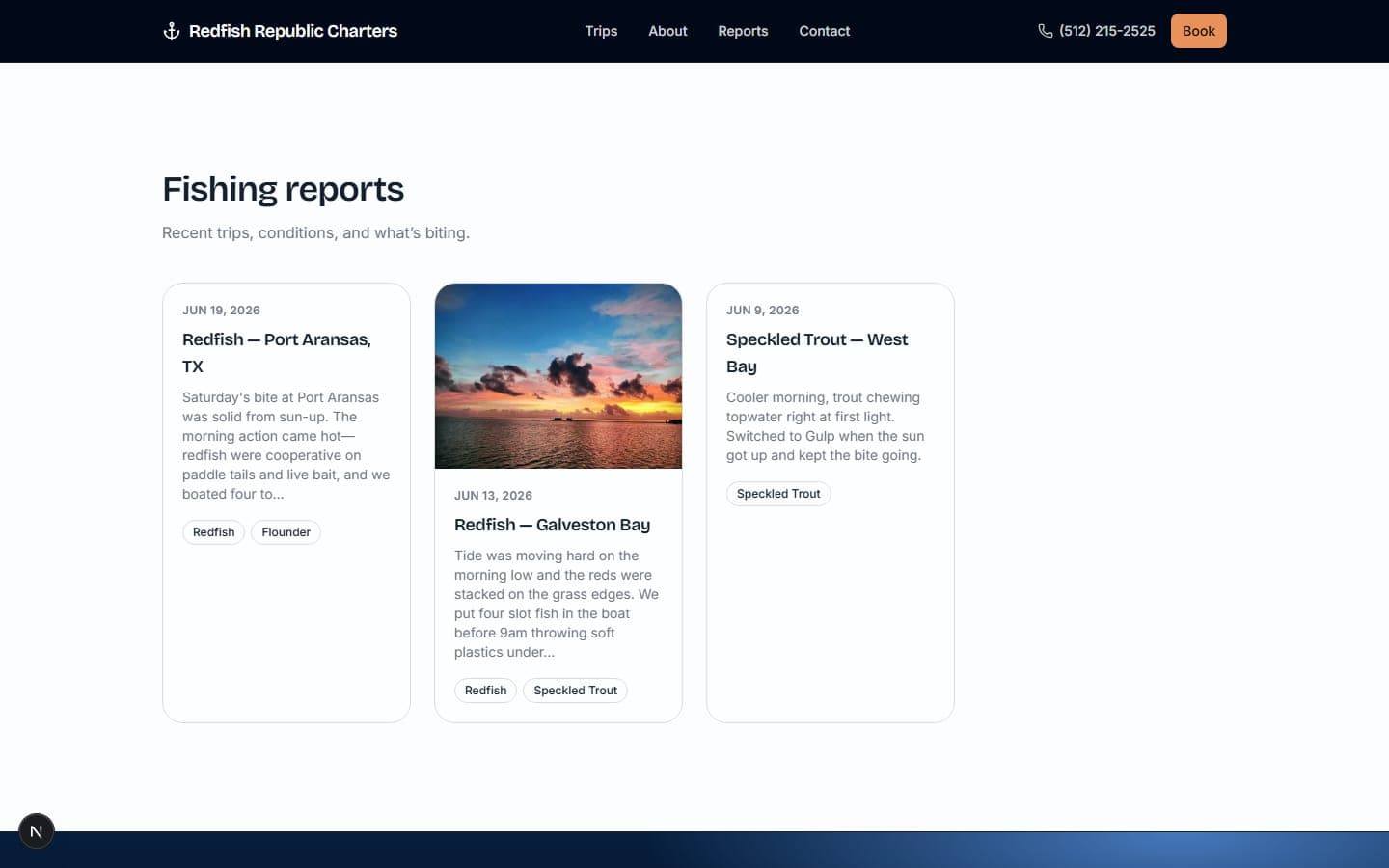This screenshot has height=868, width=1389.
Task: Call the (512) 215-2525 phone link
Action: (1097, 31)
